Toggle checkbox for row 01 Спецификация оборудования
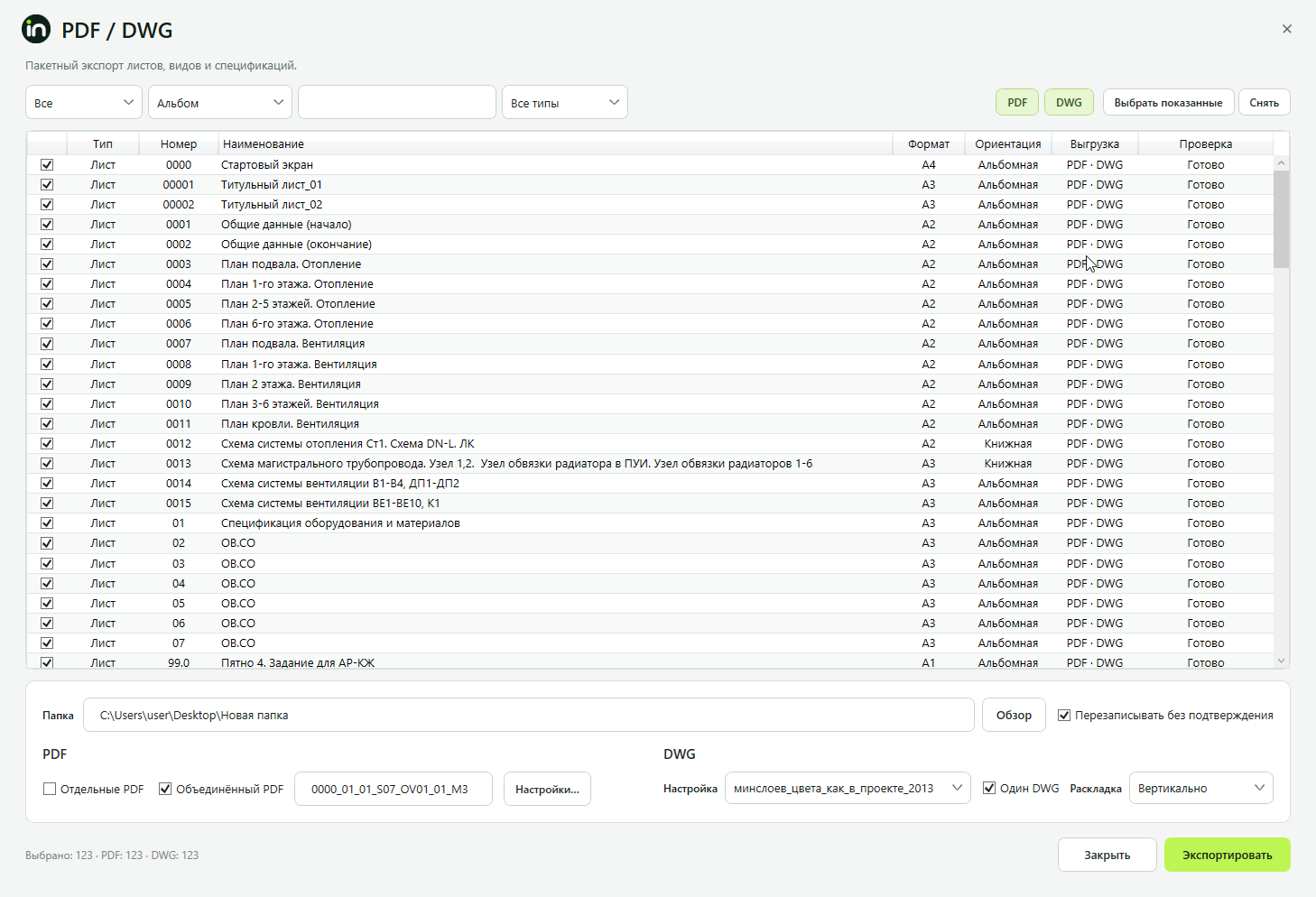The image size is (1316, 897). pyautogui.click(x=47, y=523)
